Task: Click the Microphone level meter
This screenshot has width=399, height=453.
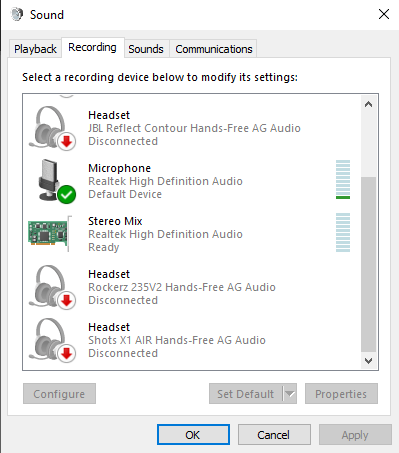Action: [x=343, y=179]
